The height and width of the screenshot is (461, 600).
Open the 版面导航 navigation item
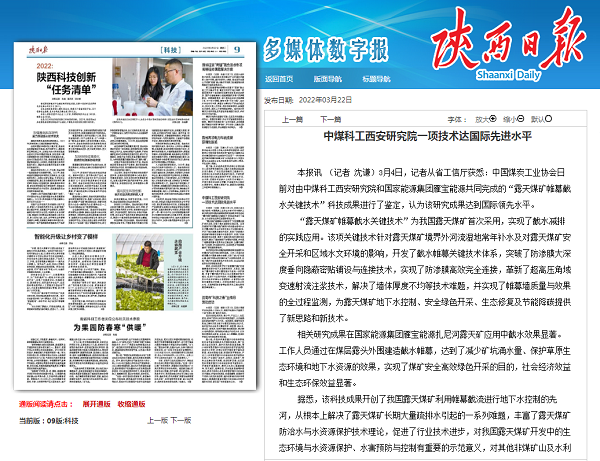328,79
